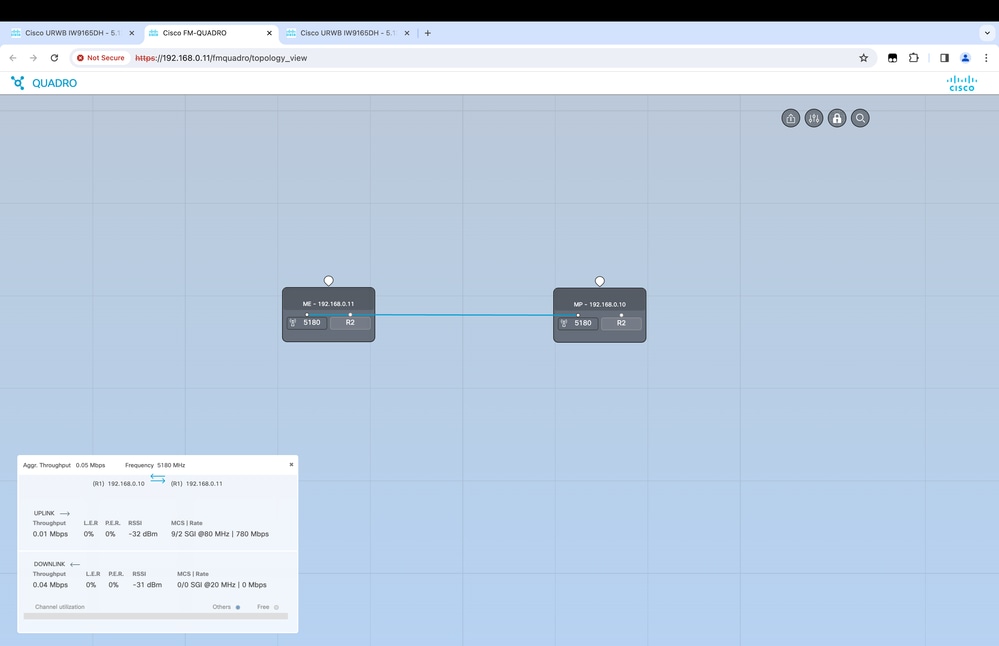Open a new browser tab
The image size is (999, 646).
coord(428,33)
